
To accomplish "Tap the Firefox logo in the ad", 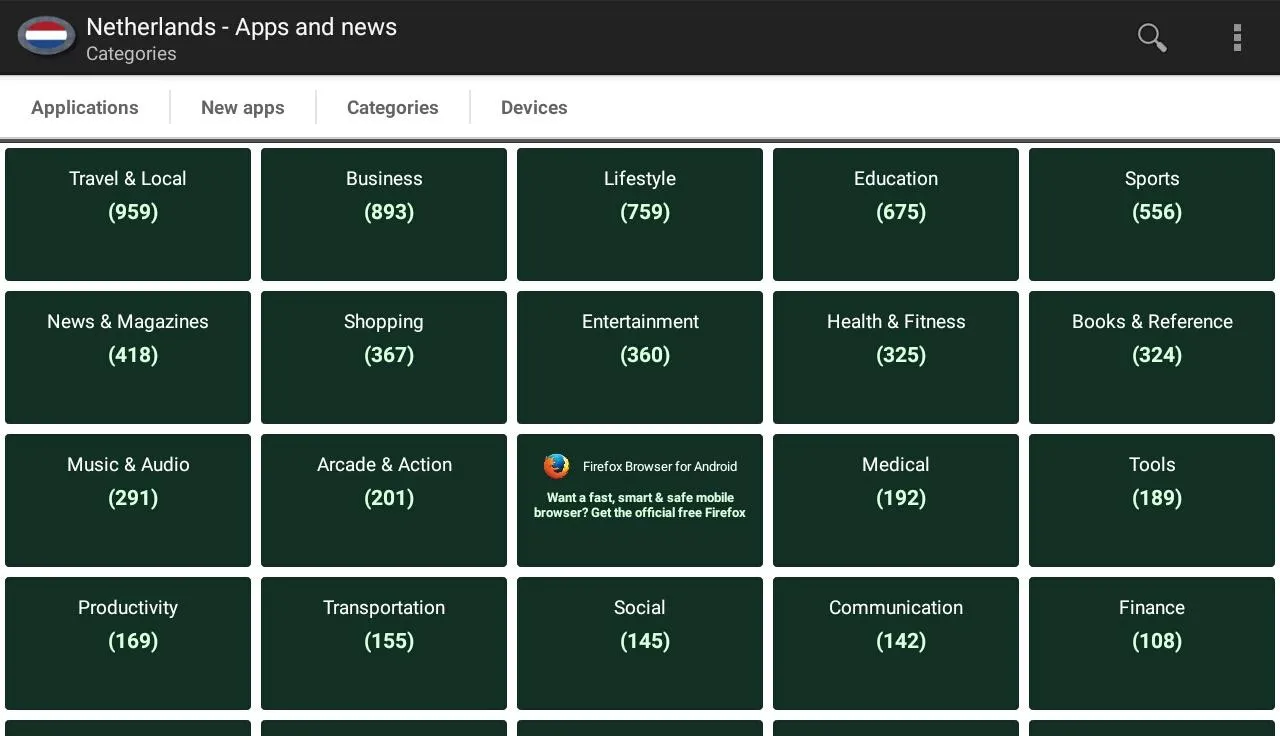I will [x=556, y=466].
